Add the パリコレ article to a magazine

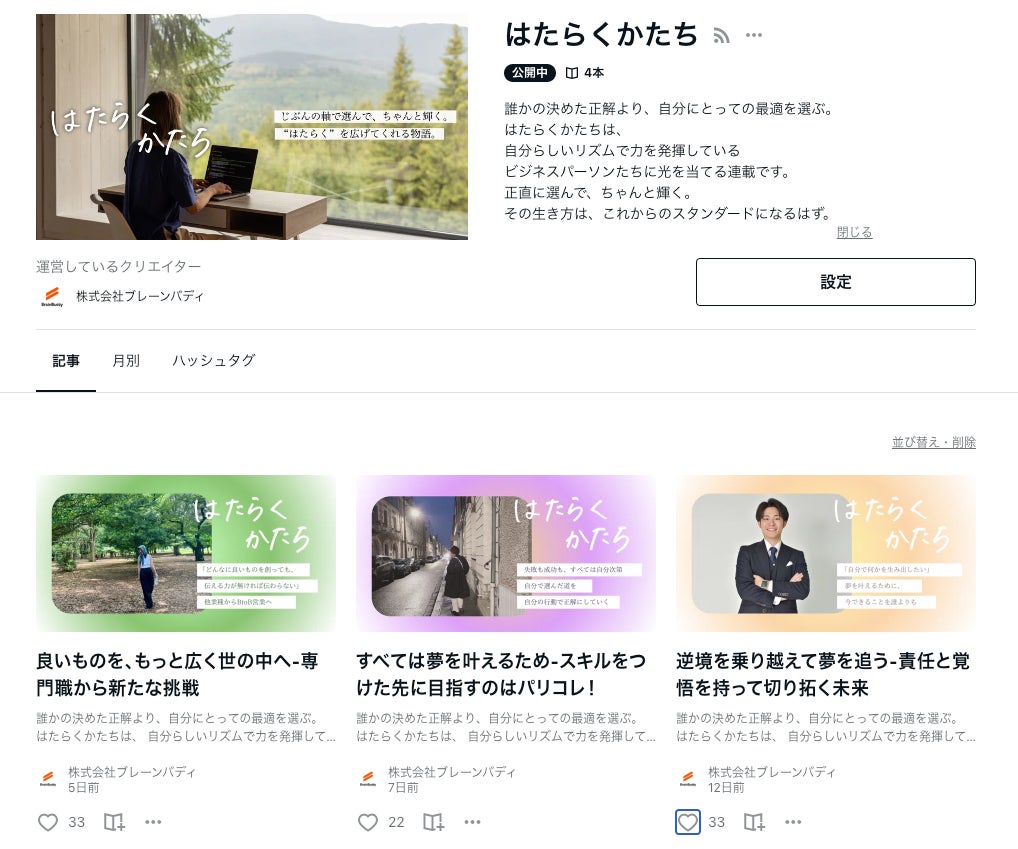click(434, 822)
